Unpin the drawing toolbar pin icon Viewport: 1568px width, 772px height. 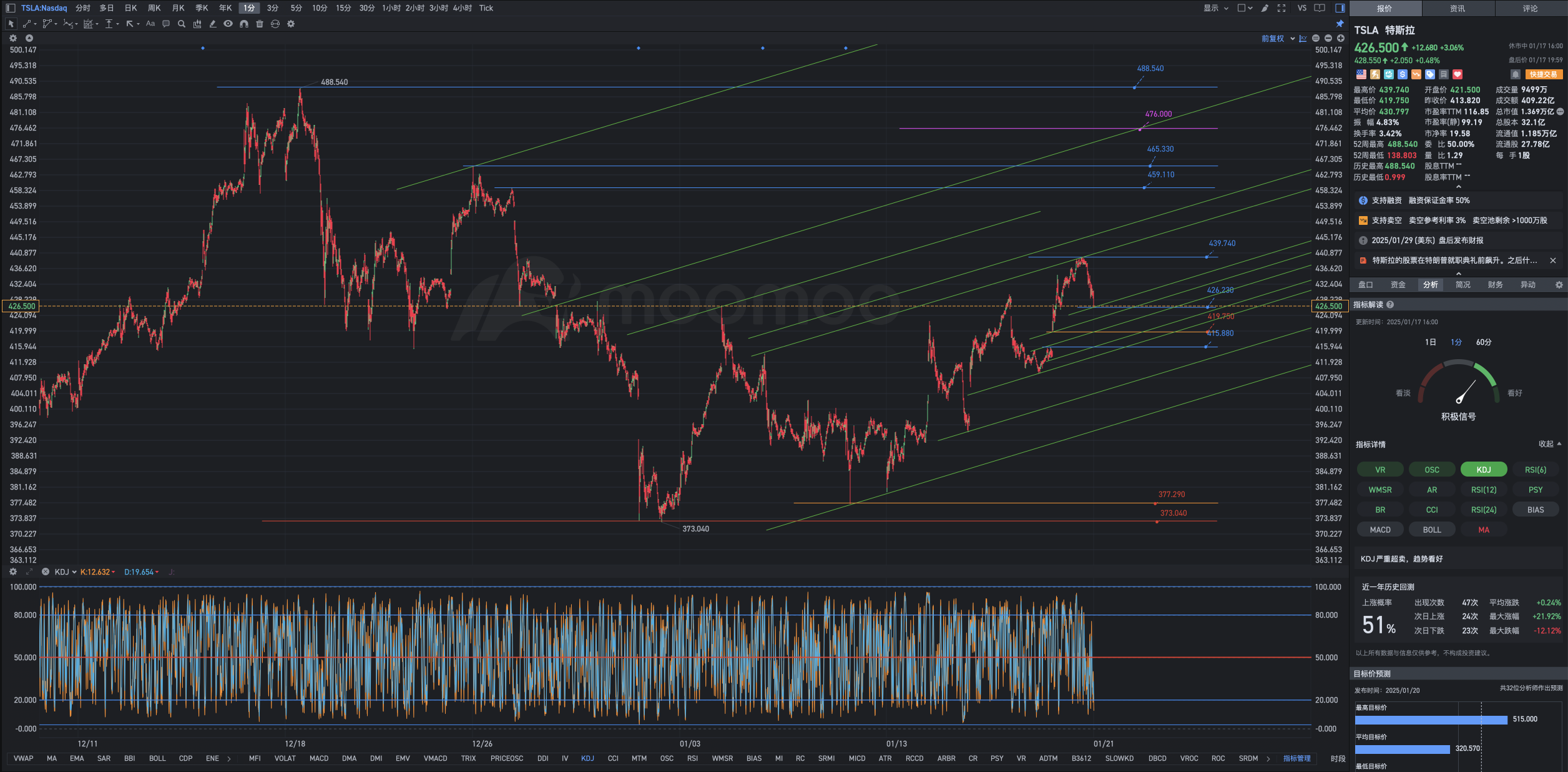click(1340, 24)
